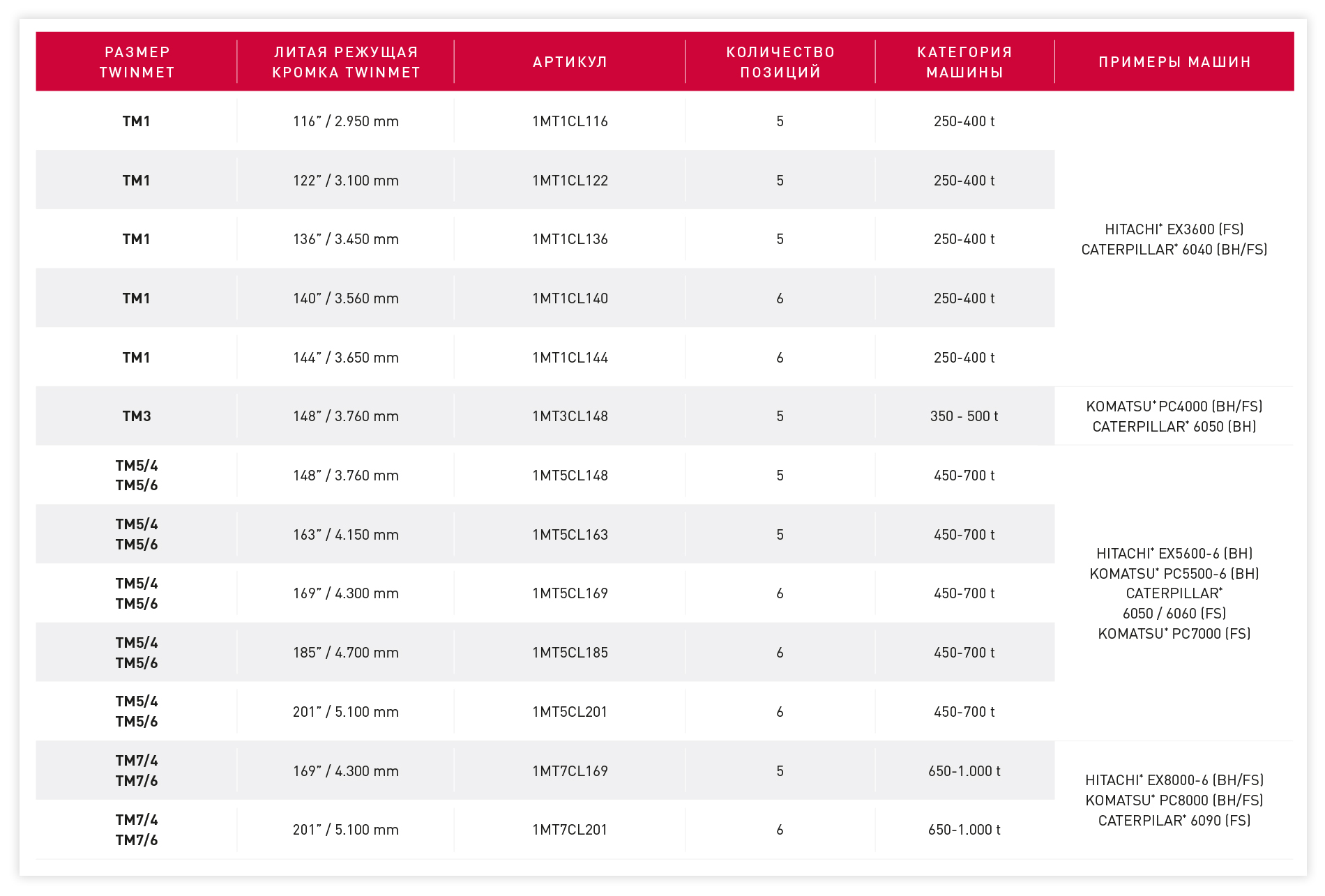Screen dimensions: 1325x896
Task: Select article cell 1MT1CL140
Action: tap(570, 298)
